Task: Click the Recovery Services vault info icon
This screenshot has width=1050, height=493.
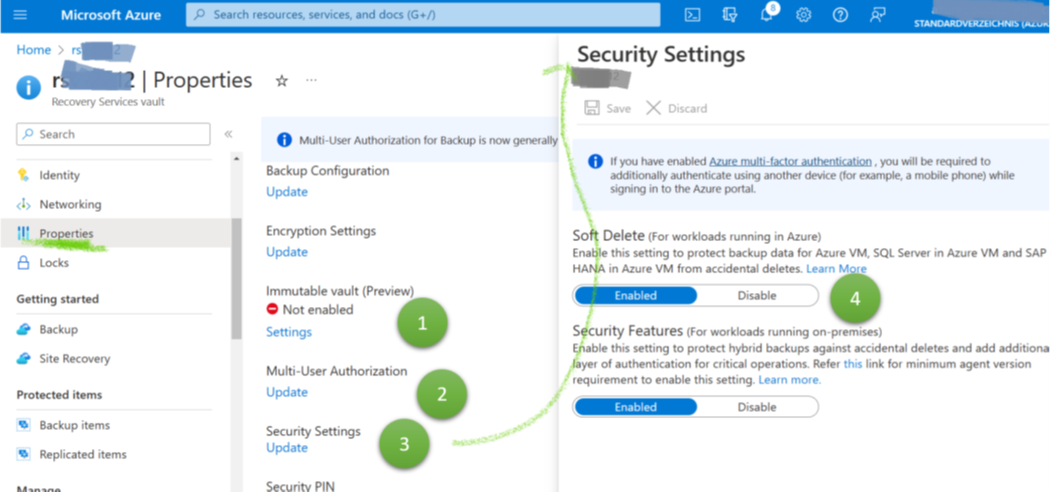Action: coord(28,88)
